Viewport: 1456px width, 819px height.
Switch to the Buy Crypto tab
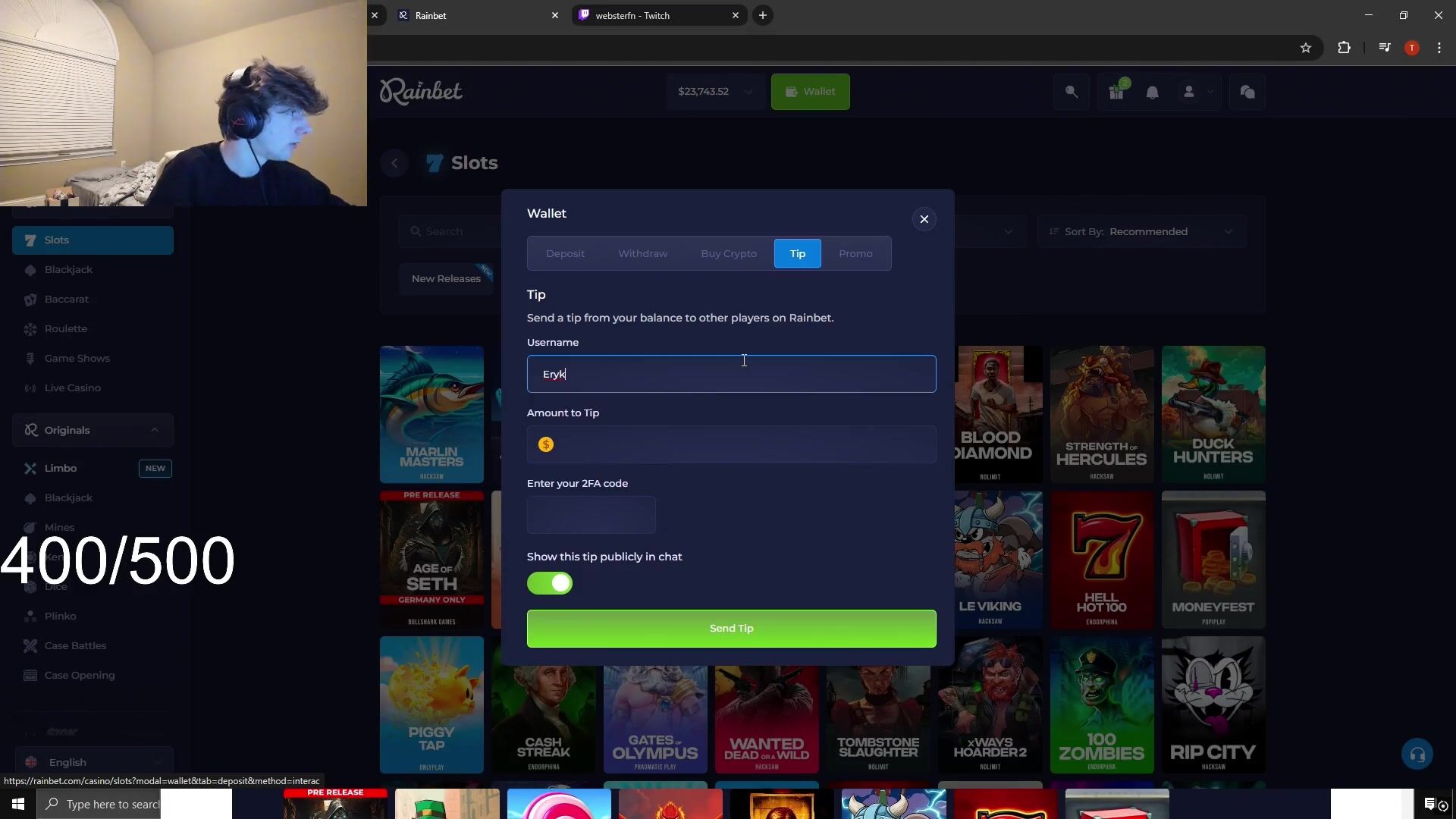pos(729,253)
